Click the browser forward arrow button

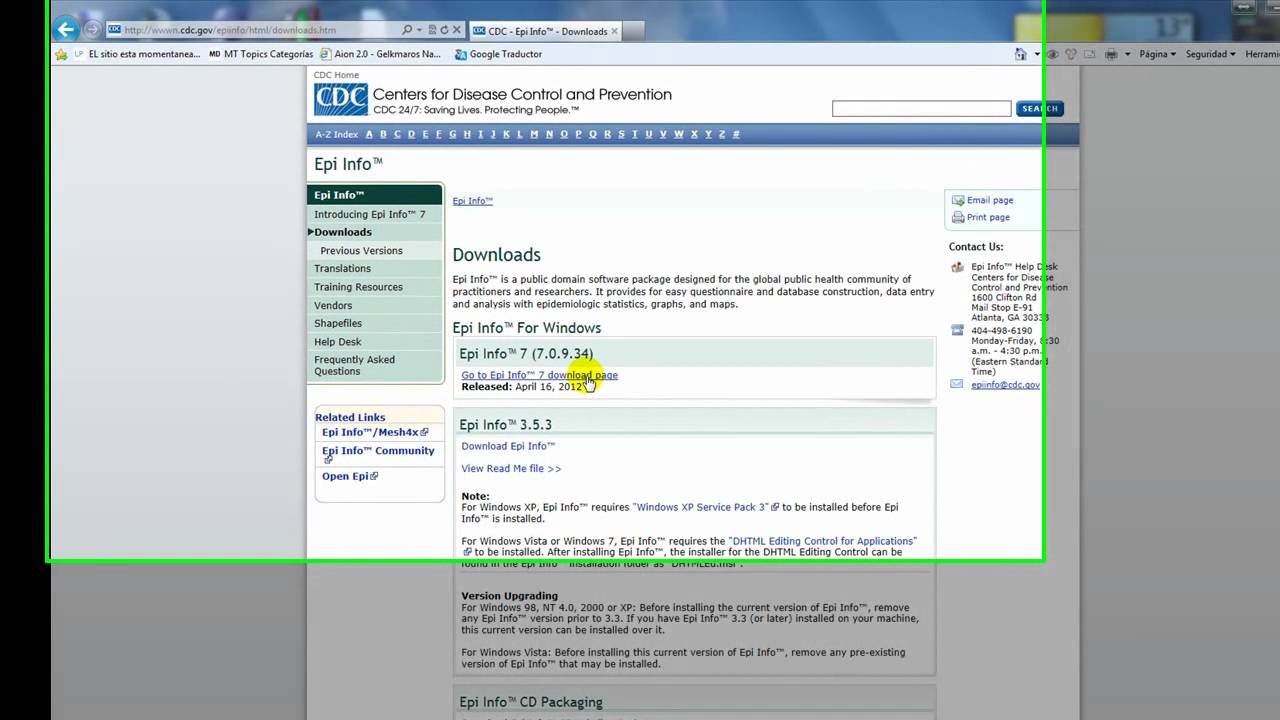coord(92,30)
